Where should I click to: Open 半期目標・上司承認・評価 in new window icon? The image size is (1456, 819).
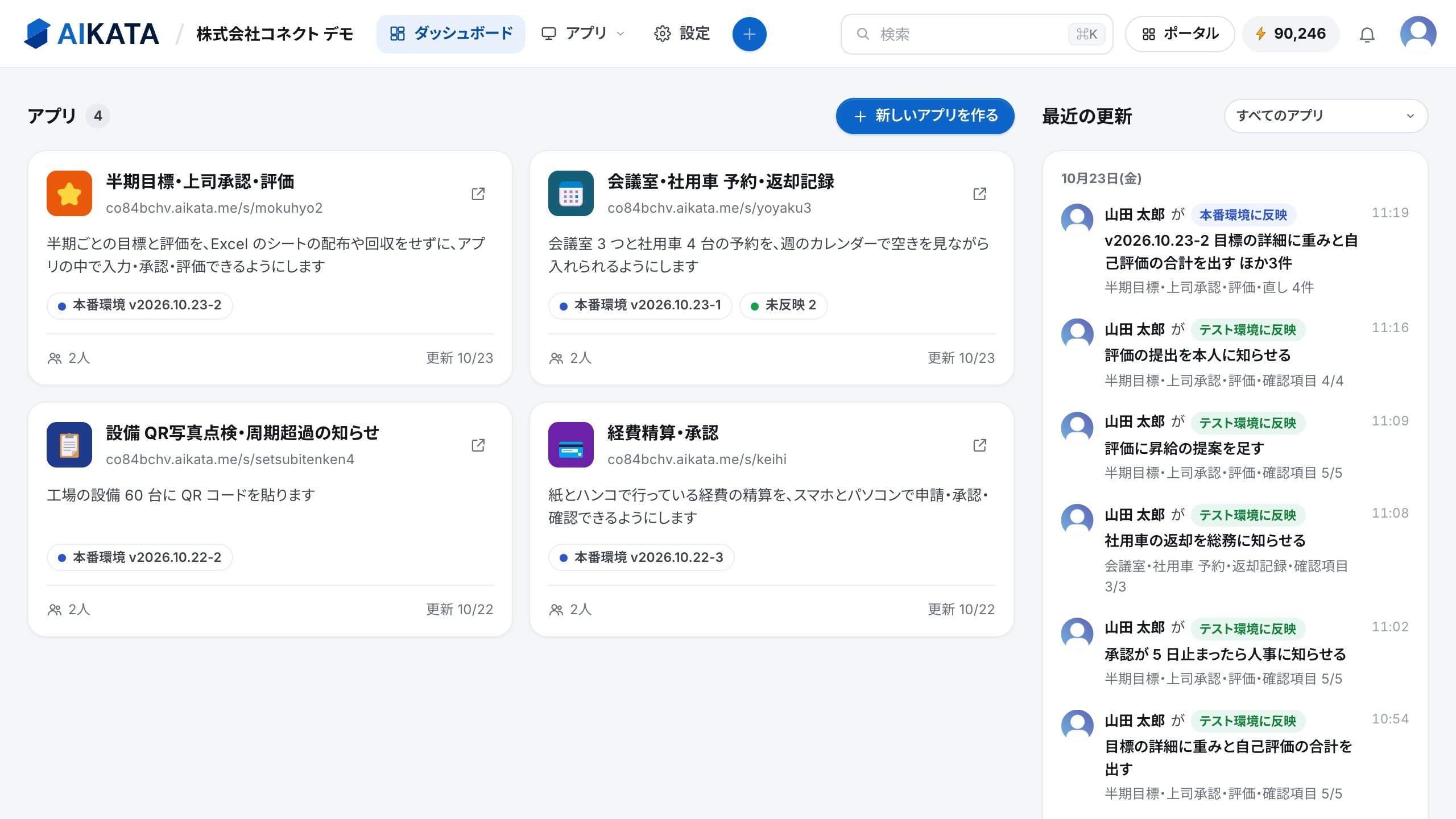478,194
